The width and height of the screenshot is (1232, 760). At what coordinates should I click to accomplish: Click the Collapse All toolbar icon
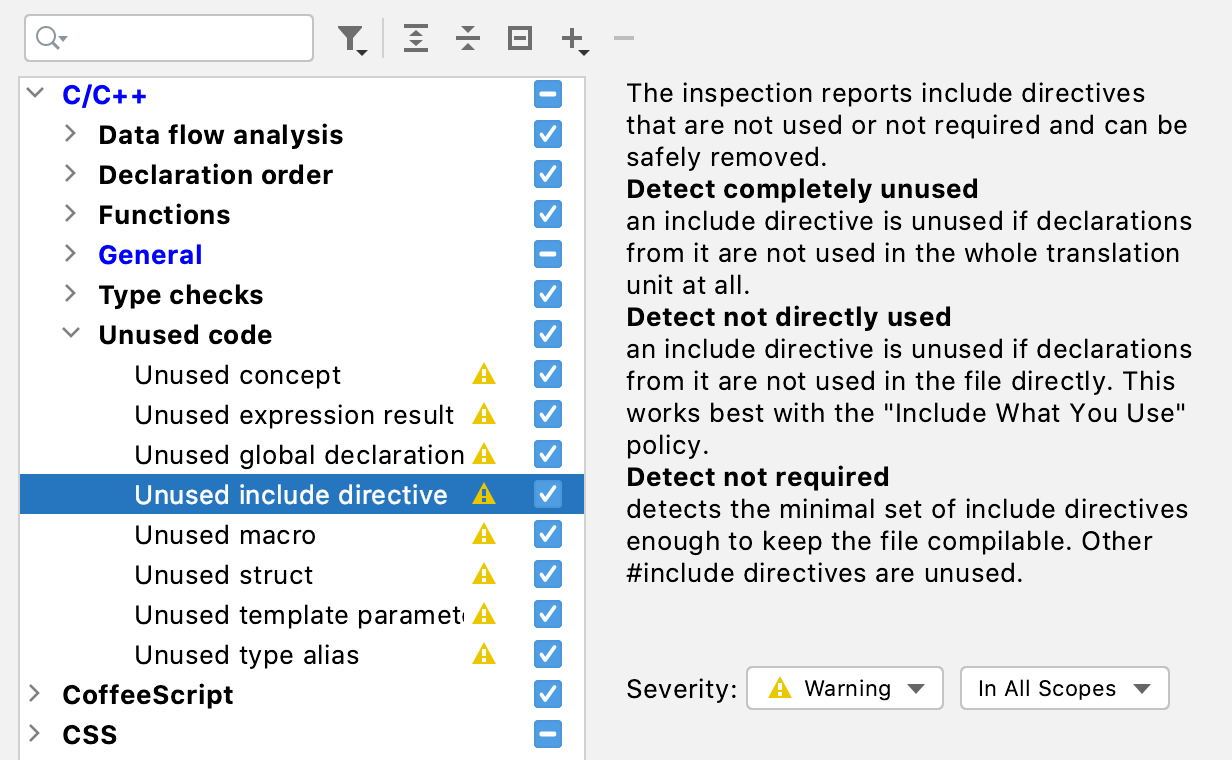coord(467,39)
